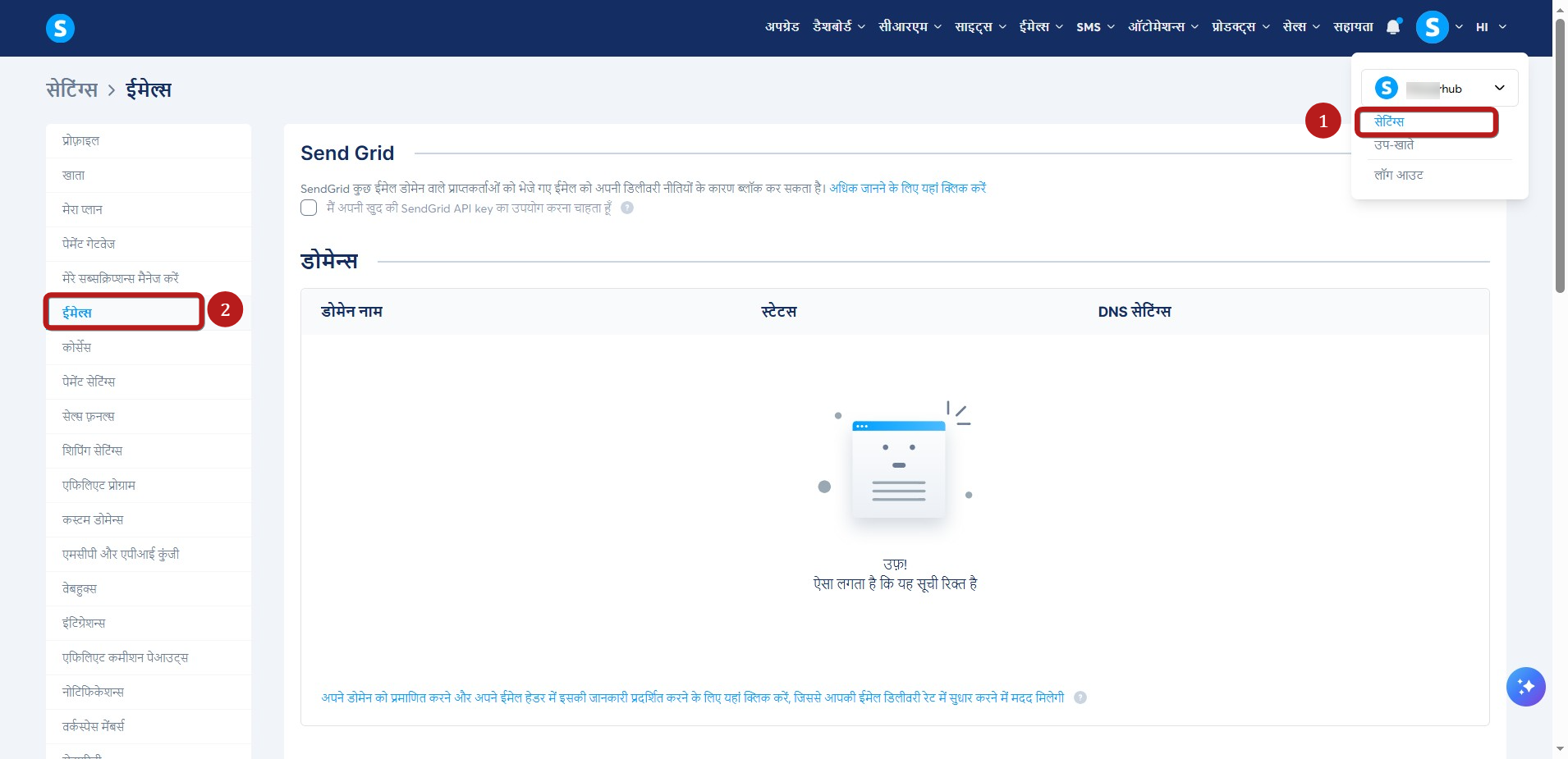Click the SendGrid learn more link

click(907, 188)
